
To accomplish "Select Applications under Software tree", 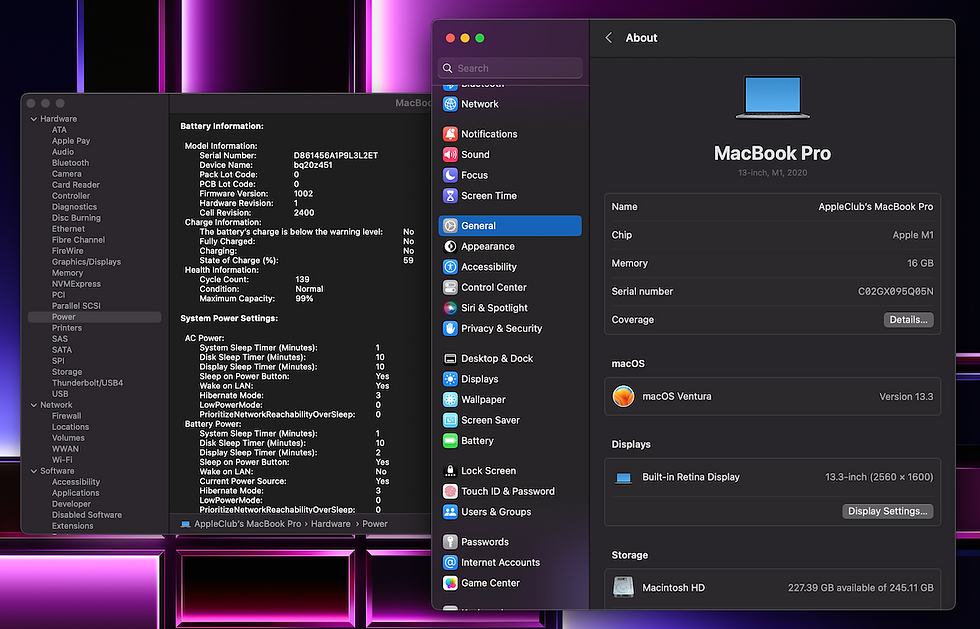I will click(x=76, y=493).
